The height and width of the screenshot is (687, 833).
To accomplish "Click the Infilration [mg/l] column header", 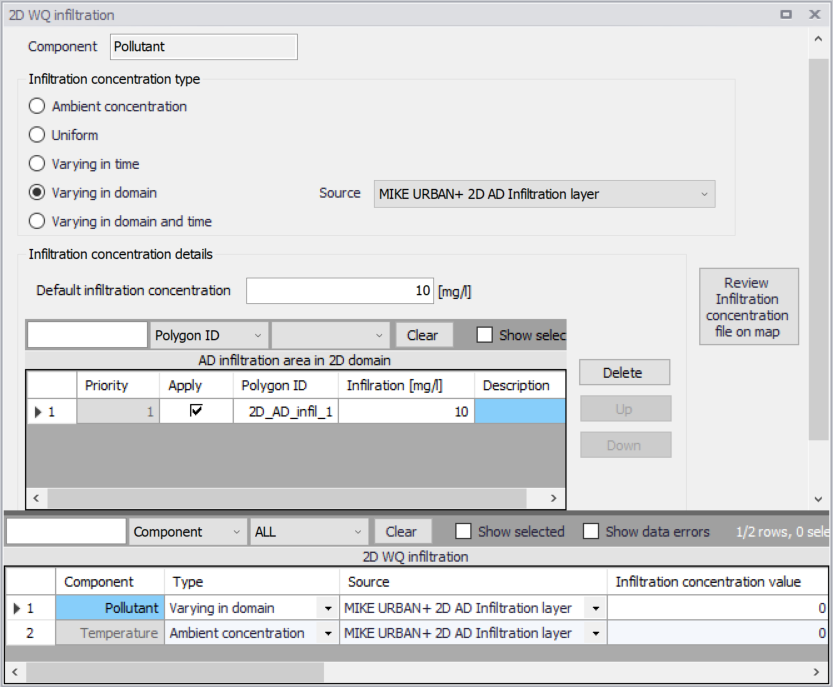I will coord(406,385).
